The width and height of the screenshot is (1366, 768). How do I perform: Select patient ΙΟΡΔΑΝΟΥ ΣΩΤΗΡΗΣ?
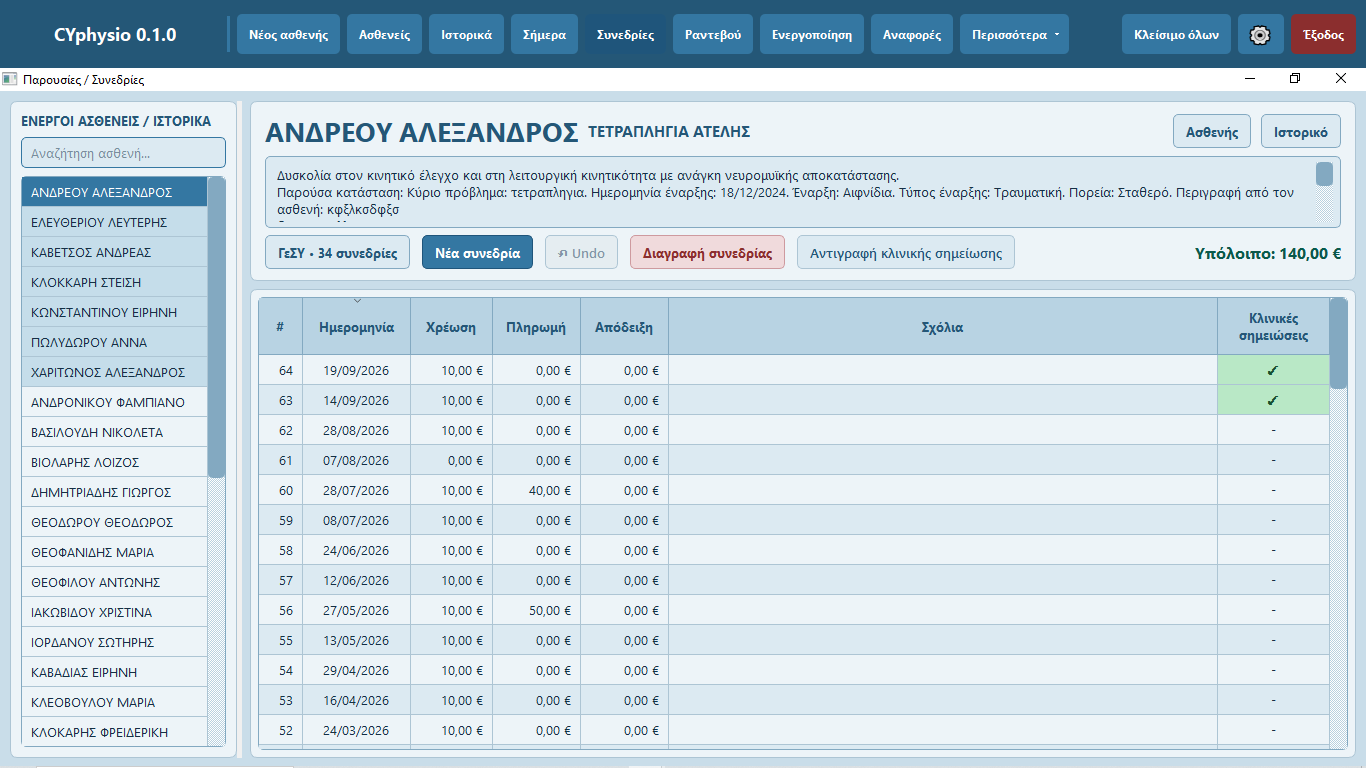coord(114,642)
